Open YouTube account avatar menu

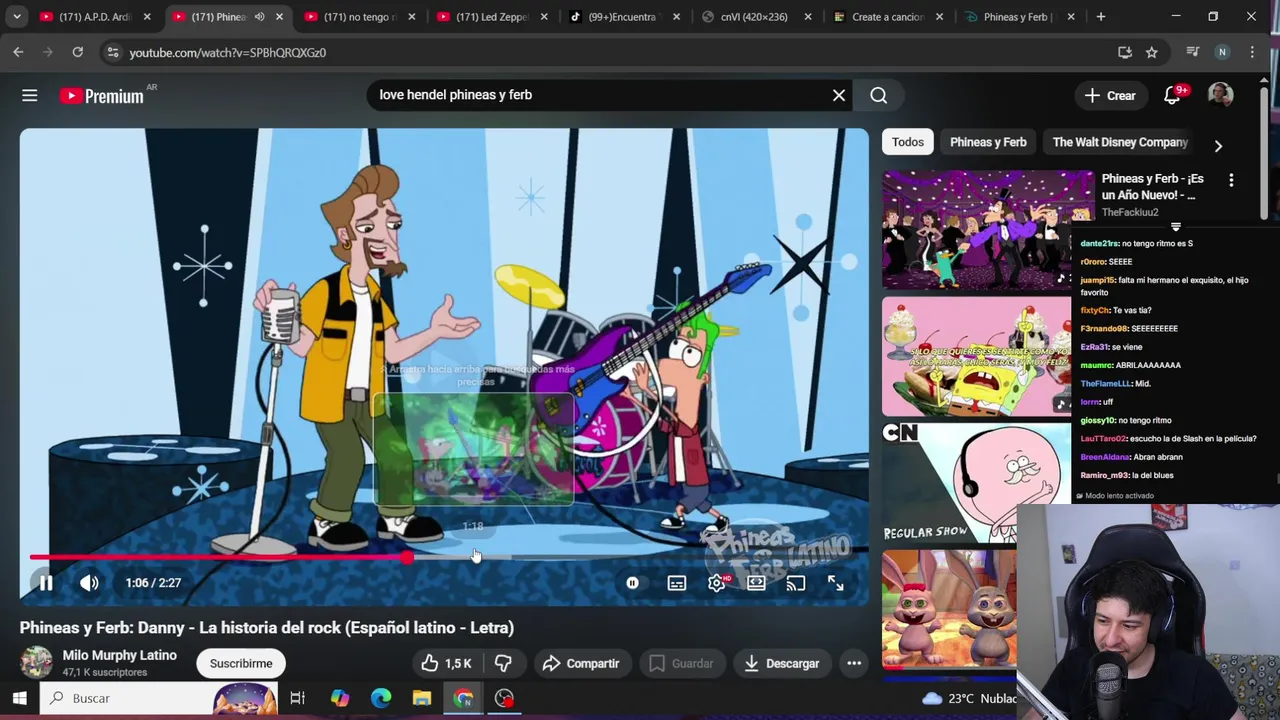point(1220,95)
